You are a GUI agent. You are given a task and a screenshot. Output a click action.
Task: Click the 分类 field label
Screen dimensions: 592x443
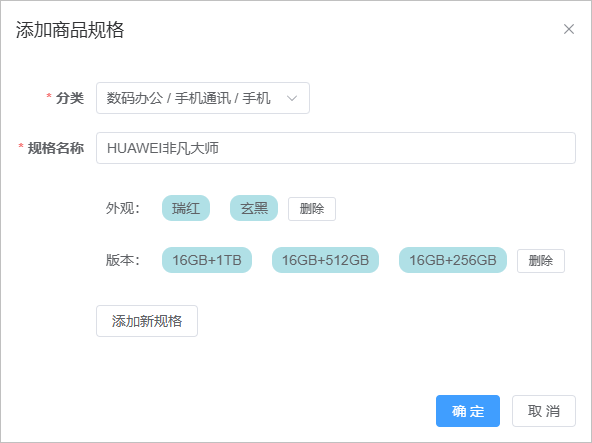click(70, 98)
